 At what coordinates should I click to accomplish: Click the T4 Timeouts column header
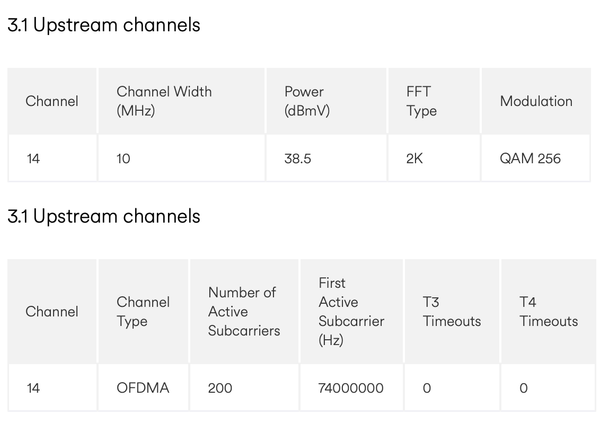click(548, 311)
